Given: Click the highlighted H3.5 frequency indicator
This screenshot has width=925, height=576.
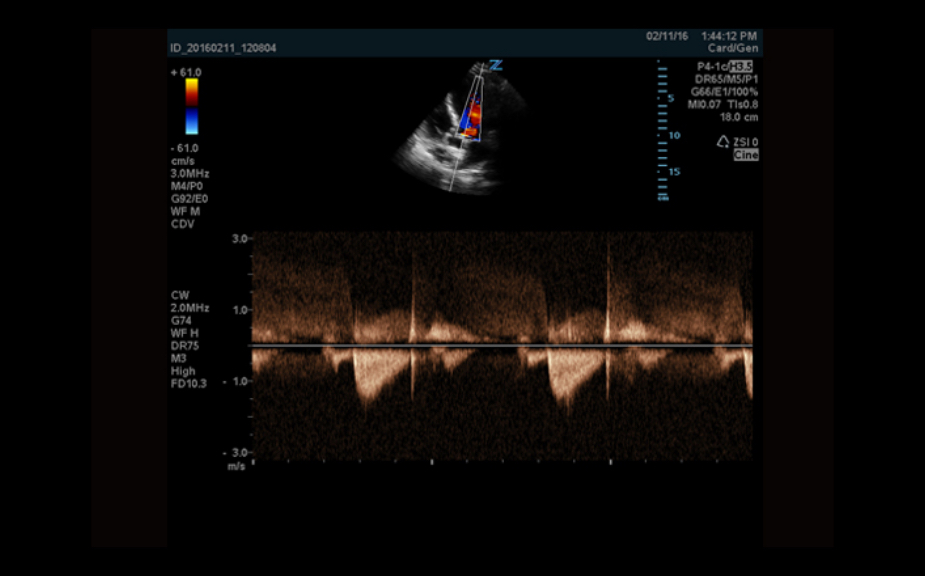Looking at the screenshot, I should click(x=744, y=66).
